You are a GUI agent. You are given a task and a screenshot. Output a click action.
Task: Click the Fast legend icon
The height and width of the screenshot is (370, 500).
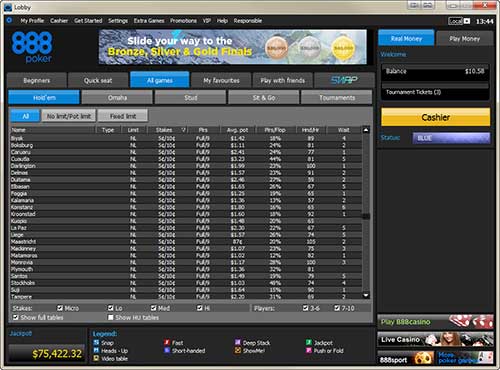167,342
